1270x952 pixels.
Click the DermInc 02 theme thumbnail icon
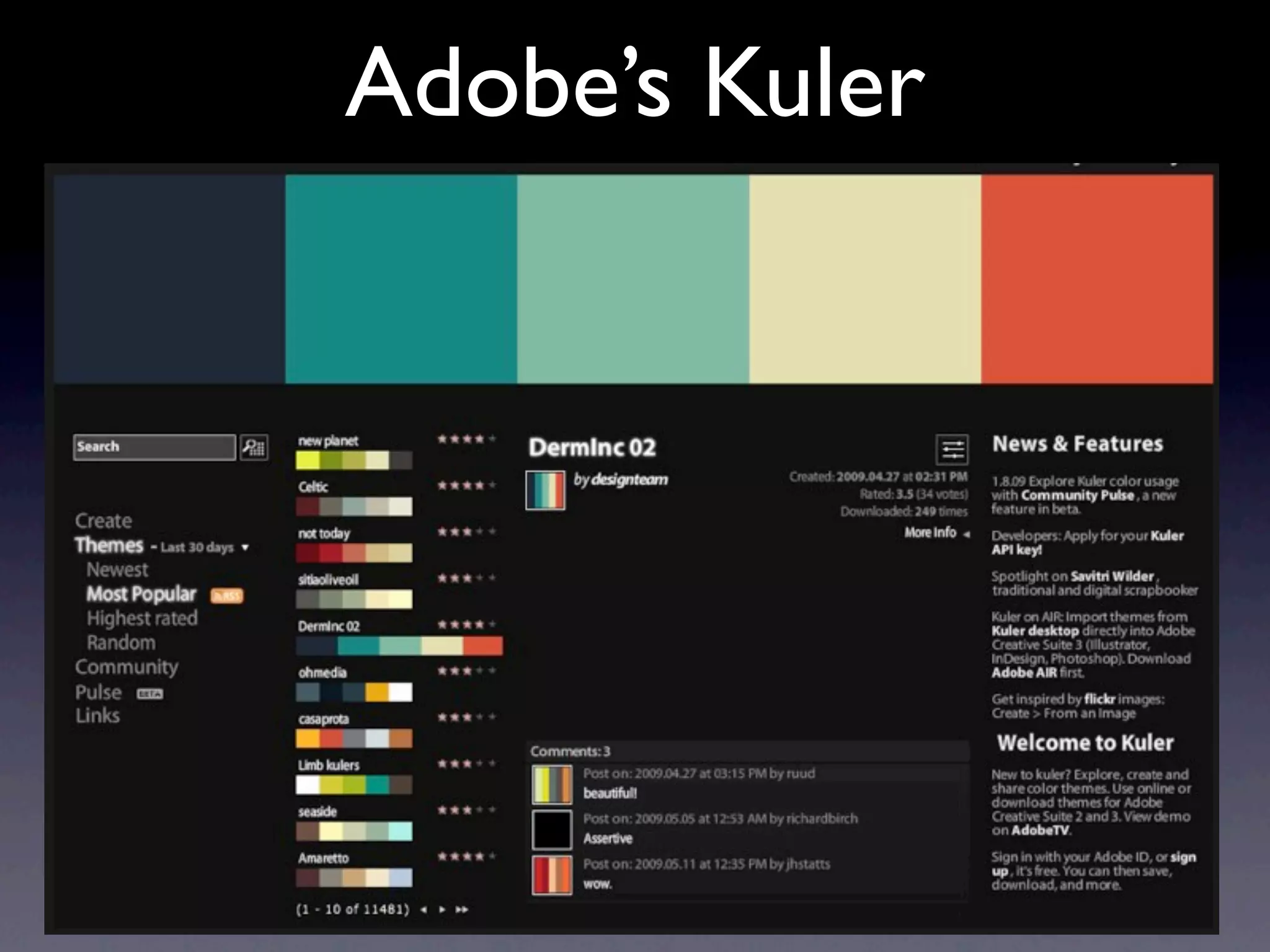point(546,490)
